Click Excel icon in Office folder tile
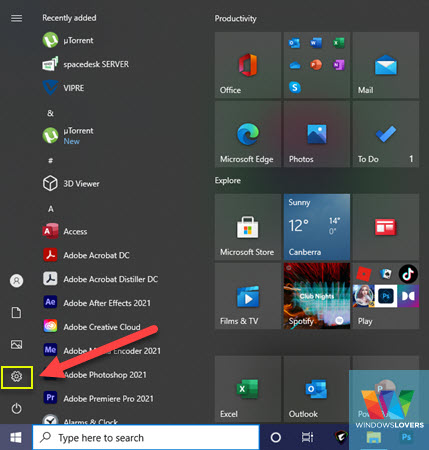 click(x=339, y=43)
